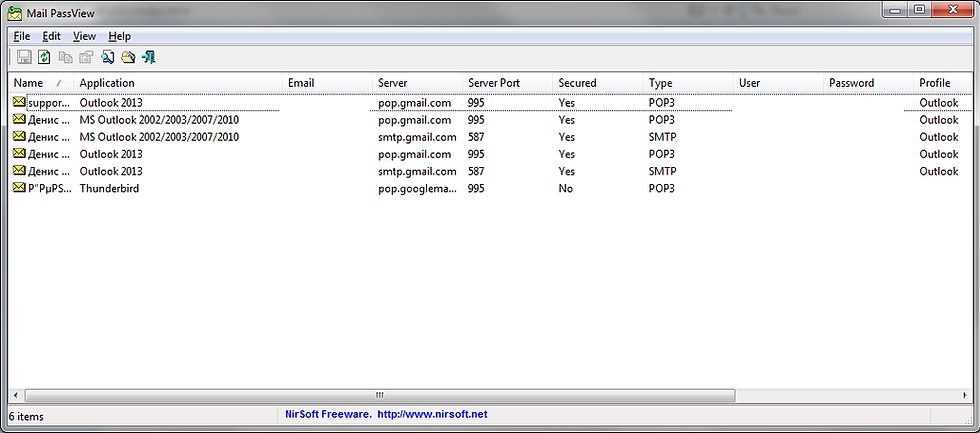Click port 587 in the Outlook 2013 SMTP row

pos(476,171)
